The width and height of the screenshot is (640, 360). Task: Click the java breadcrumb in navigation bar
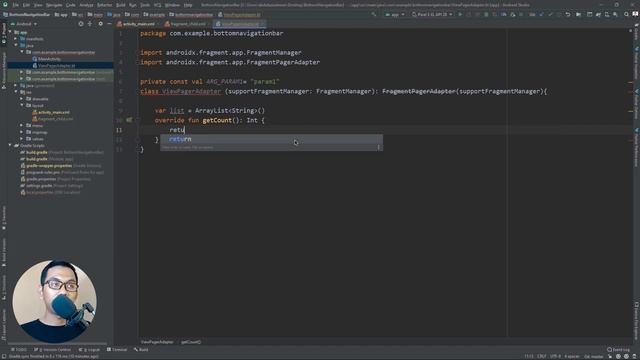(114, 15)
